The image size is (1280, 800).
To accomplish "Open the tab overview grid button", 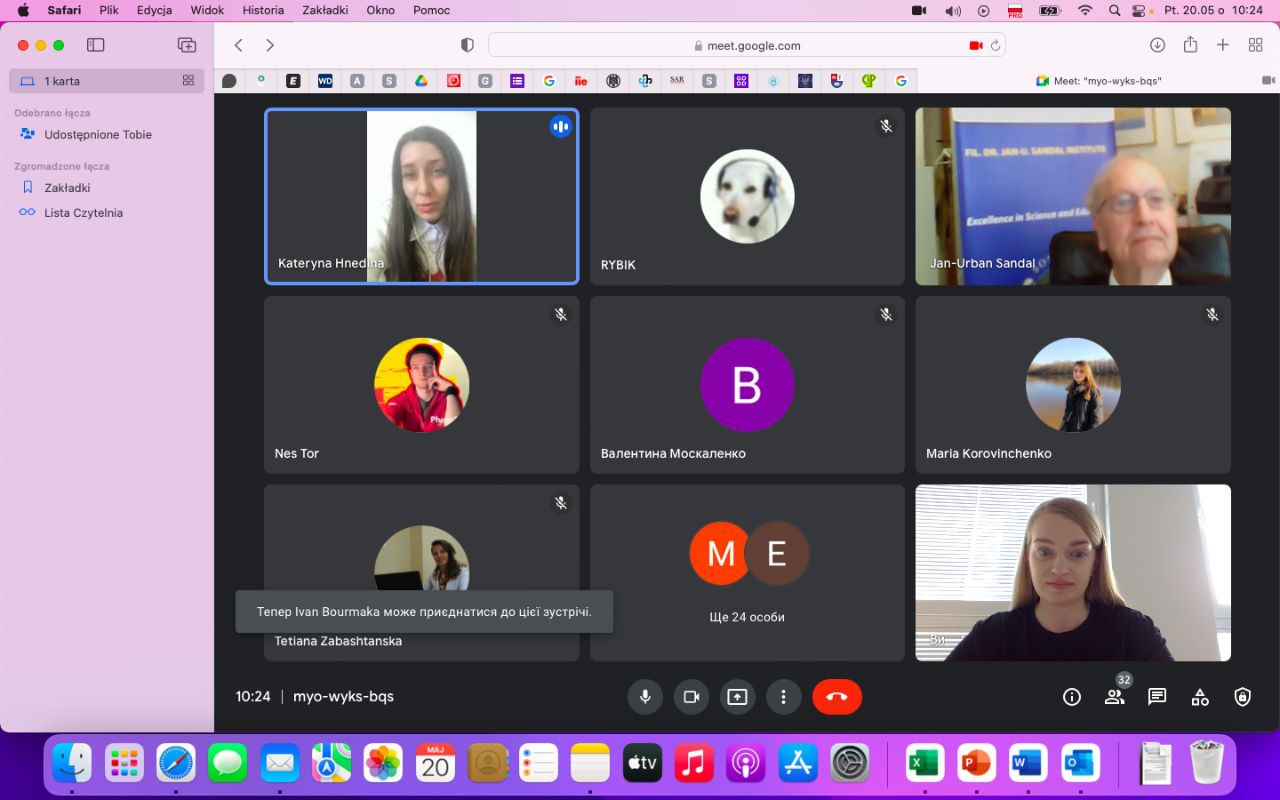I will (1255, 45).
